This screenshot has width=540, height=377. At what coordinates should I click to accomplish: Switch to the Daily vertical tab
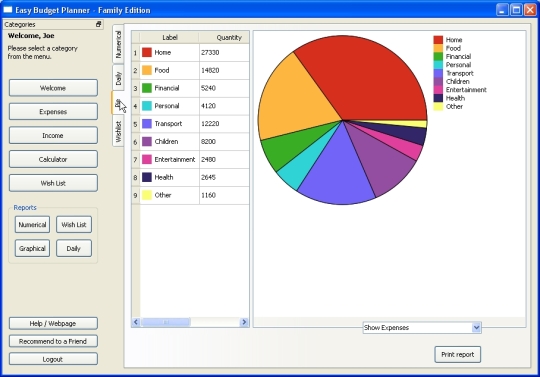click(x=118, y=78)
